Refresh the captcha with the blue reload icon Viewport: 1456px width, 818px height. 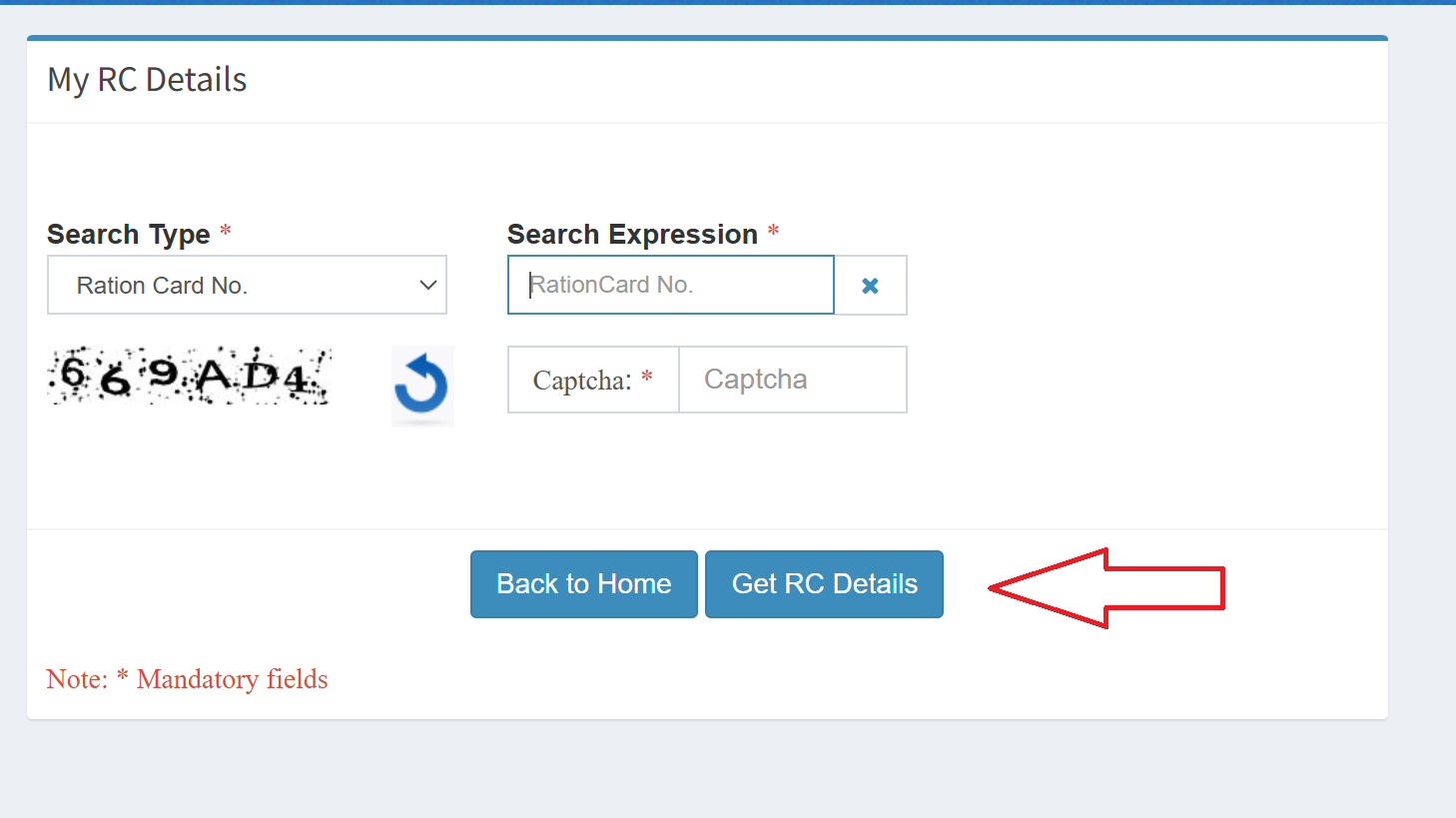(x=421, y=385)
